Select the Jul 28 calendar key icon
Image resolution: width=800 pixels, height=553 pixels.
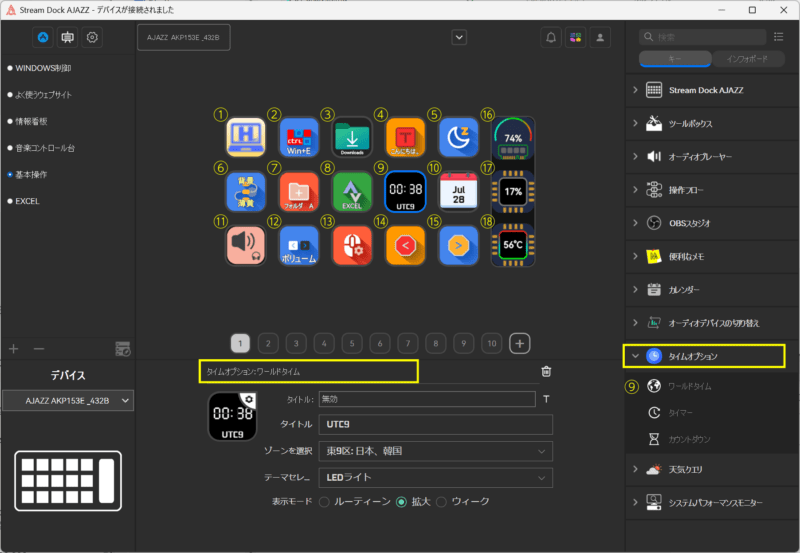458,192
